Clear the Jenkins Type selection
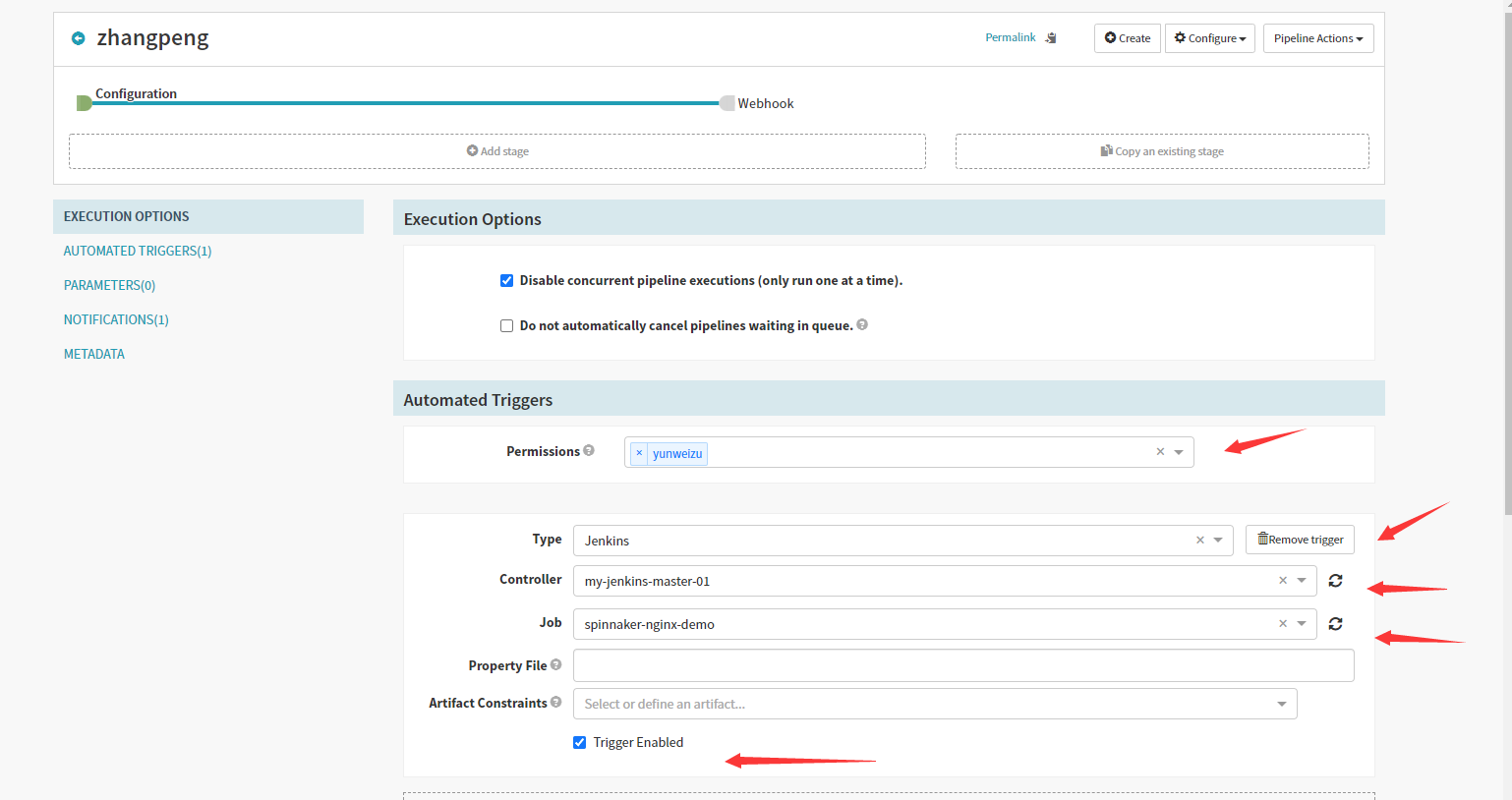Screen dimensions: 1512x800 [x=1199, y=541]
